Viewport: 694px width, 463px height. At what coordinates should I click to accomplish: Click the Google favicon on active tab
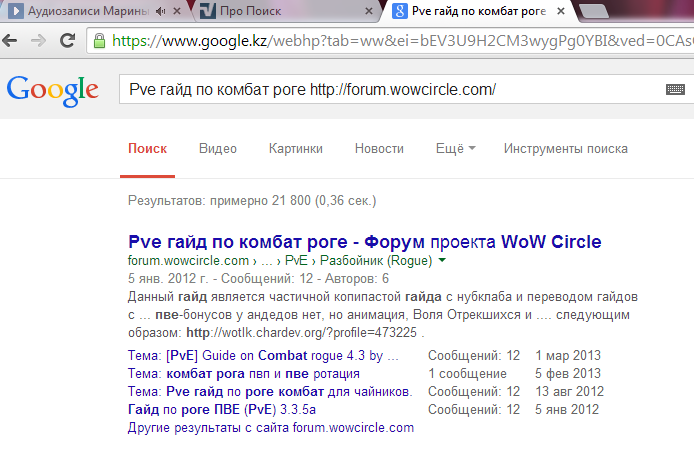click(399, 11)
